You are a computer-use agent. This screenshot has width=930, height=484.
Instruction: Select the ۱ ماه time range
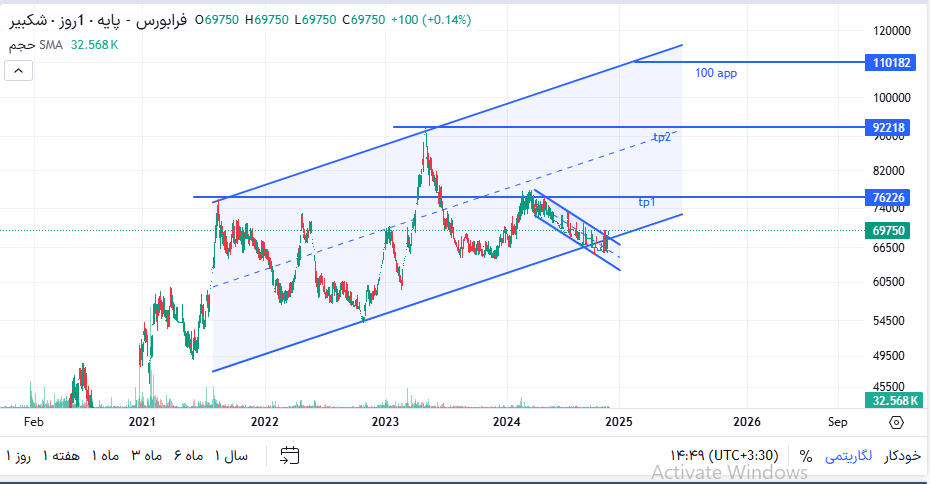[x=106, y=456]
